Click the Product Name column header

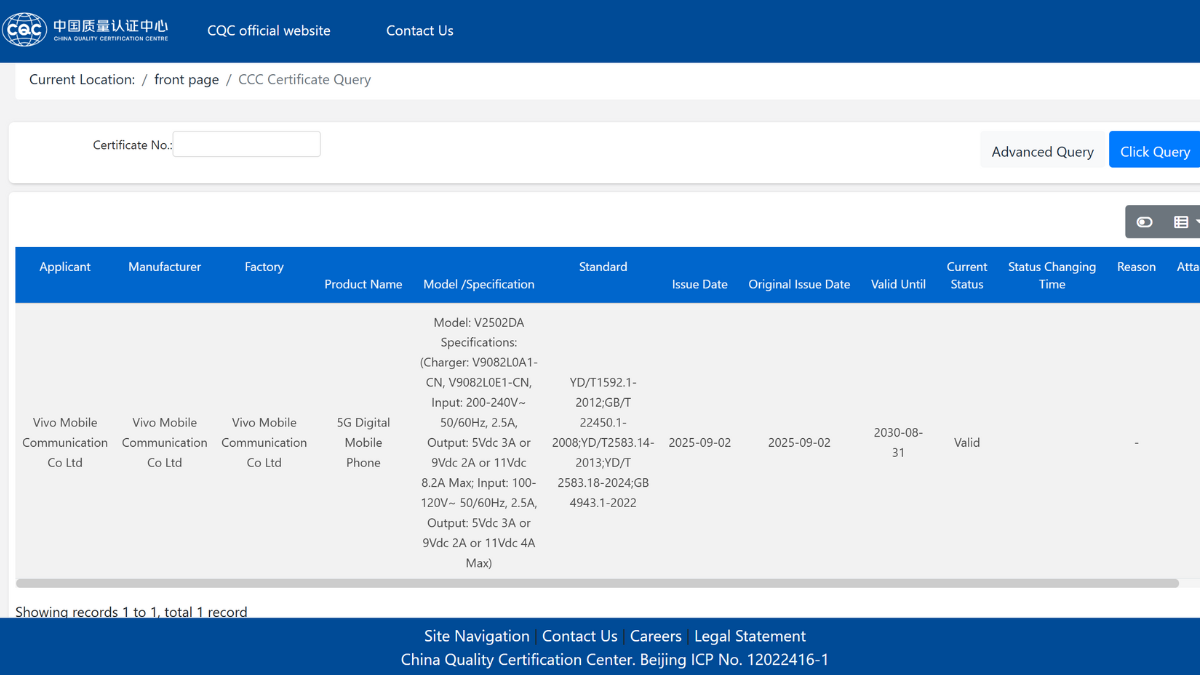363,284
